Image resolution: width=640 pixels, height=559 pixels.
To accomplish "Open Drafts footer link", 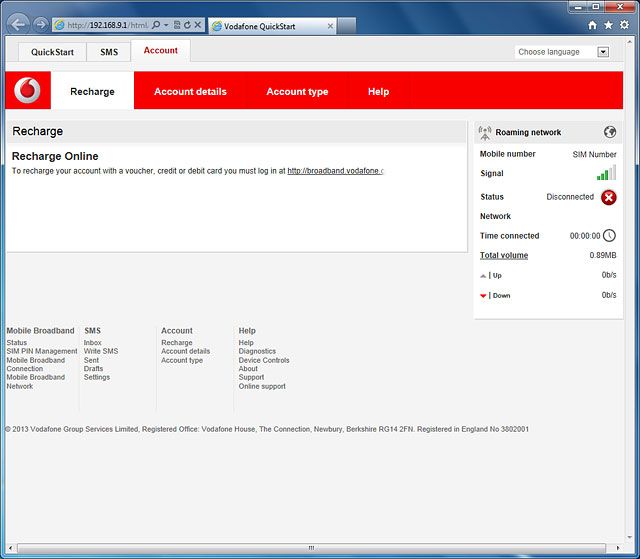I will (x=93, y=368).
